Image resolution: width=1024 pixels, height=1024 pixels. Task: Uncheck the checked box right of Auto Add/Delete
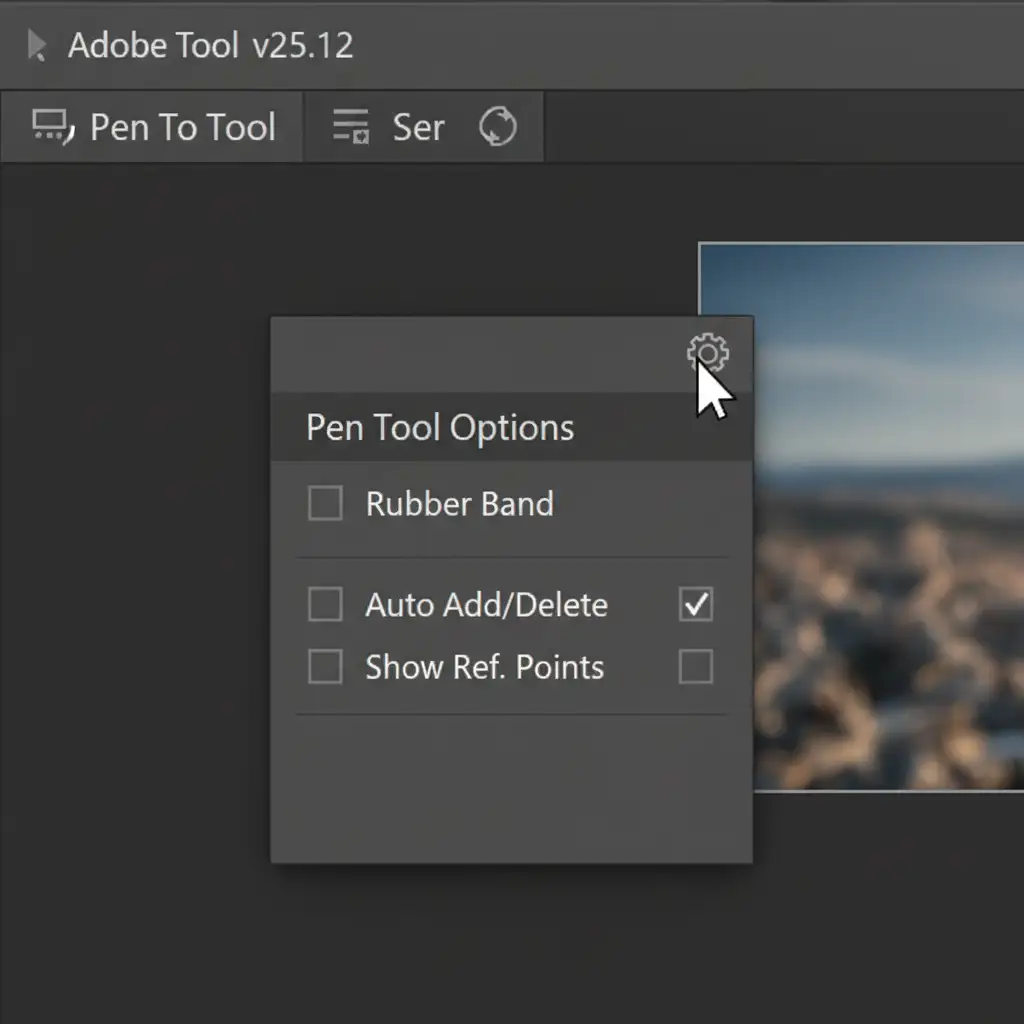click(x=696, y=604)
